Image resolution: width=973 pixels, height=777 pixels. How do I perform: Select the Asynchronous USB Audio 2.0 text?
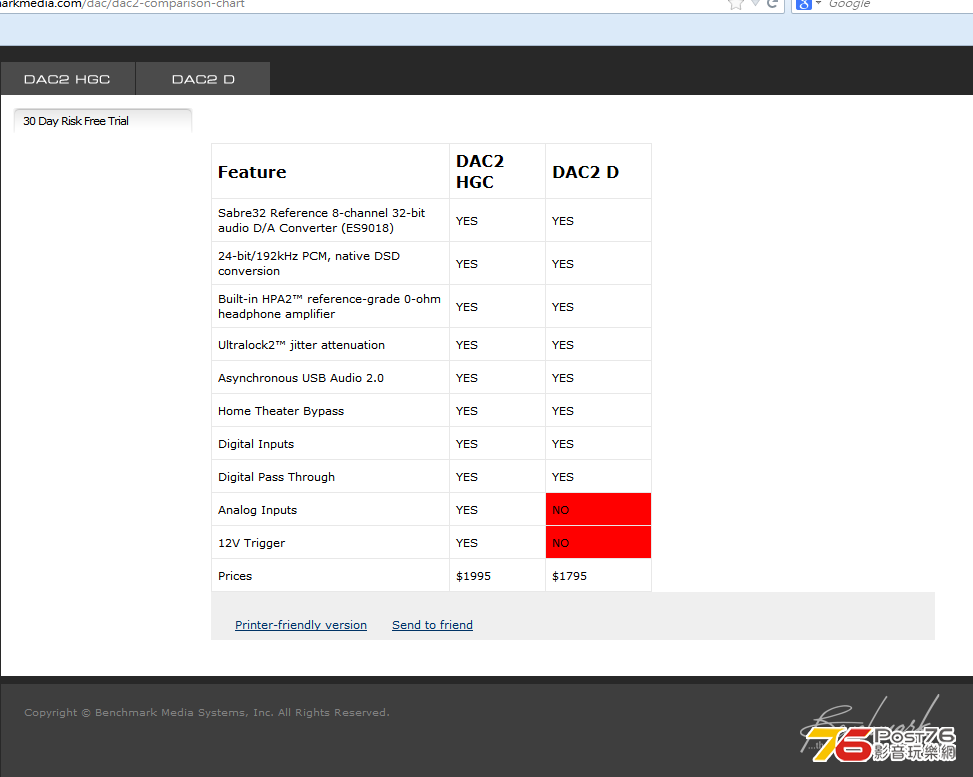click(x=301, y=378)
